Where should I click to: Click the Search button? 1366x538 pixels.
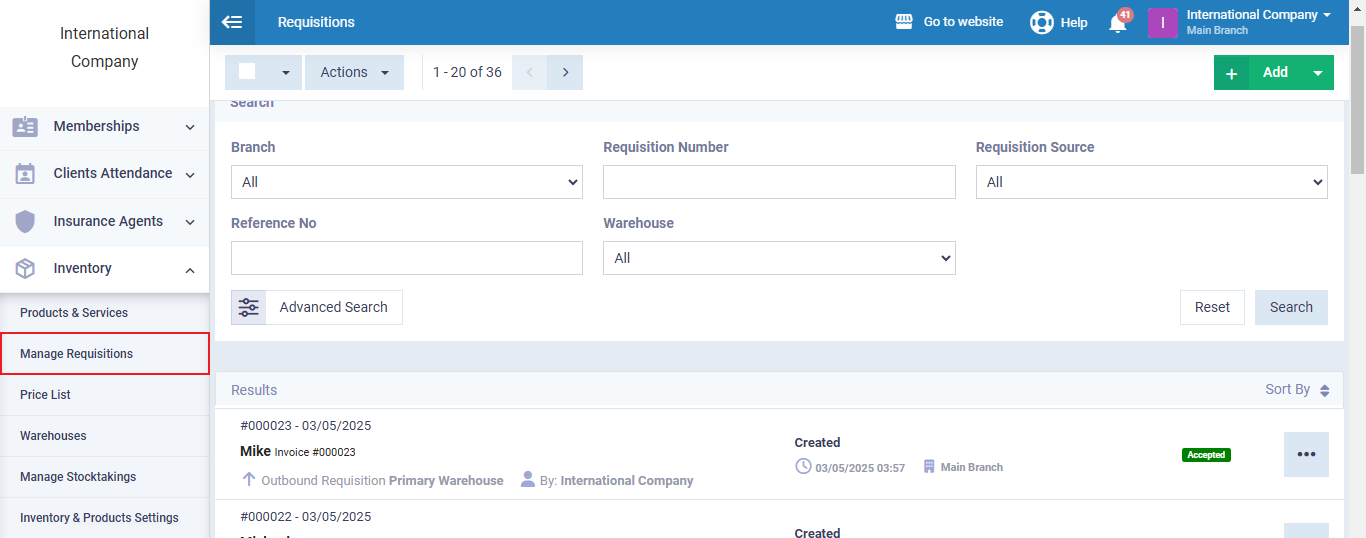(x=1291, y=308)
